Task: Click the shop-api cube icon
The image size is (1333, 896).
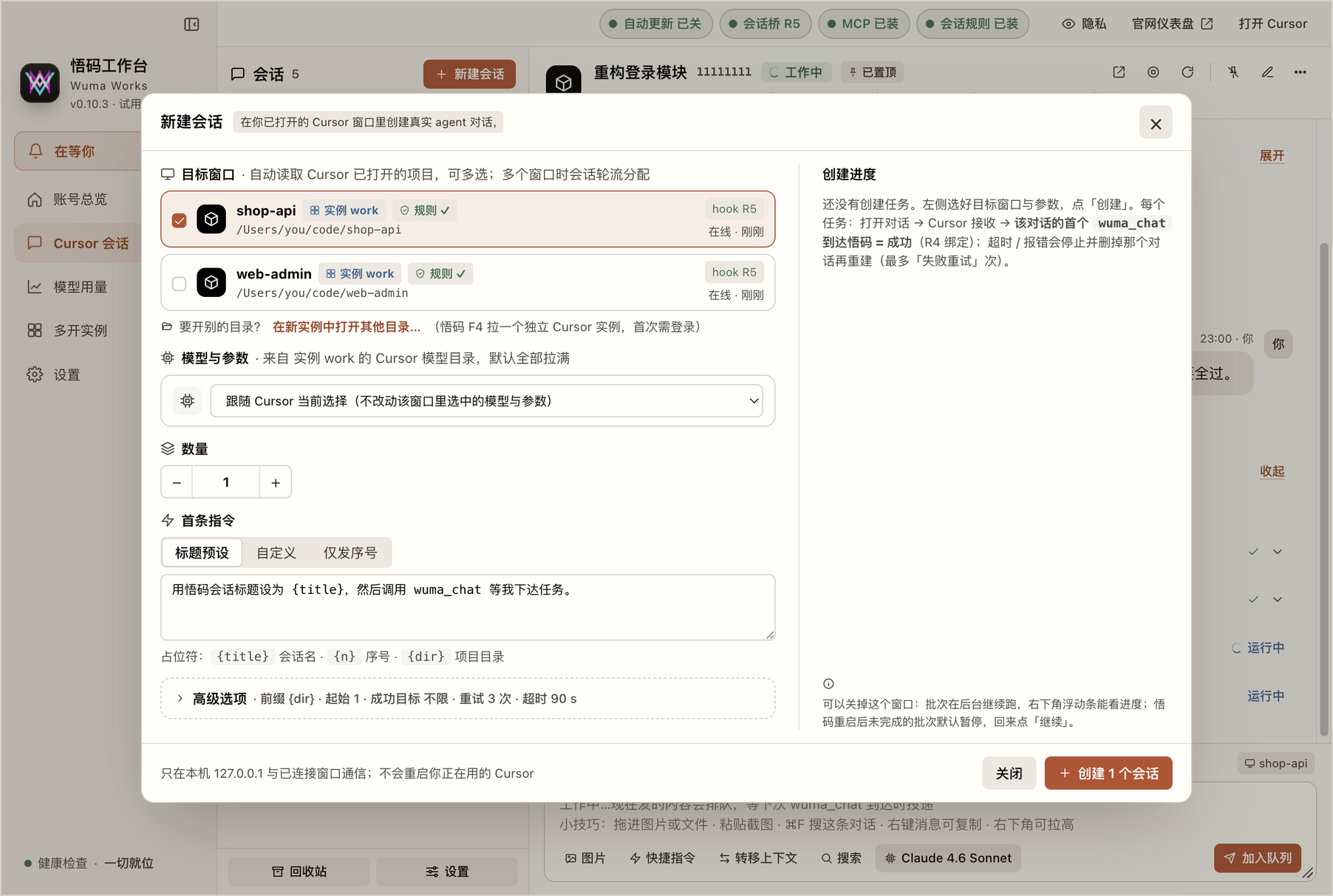Action: click(211, 219)
